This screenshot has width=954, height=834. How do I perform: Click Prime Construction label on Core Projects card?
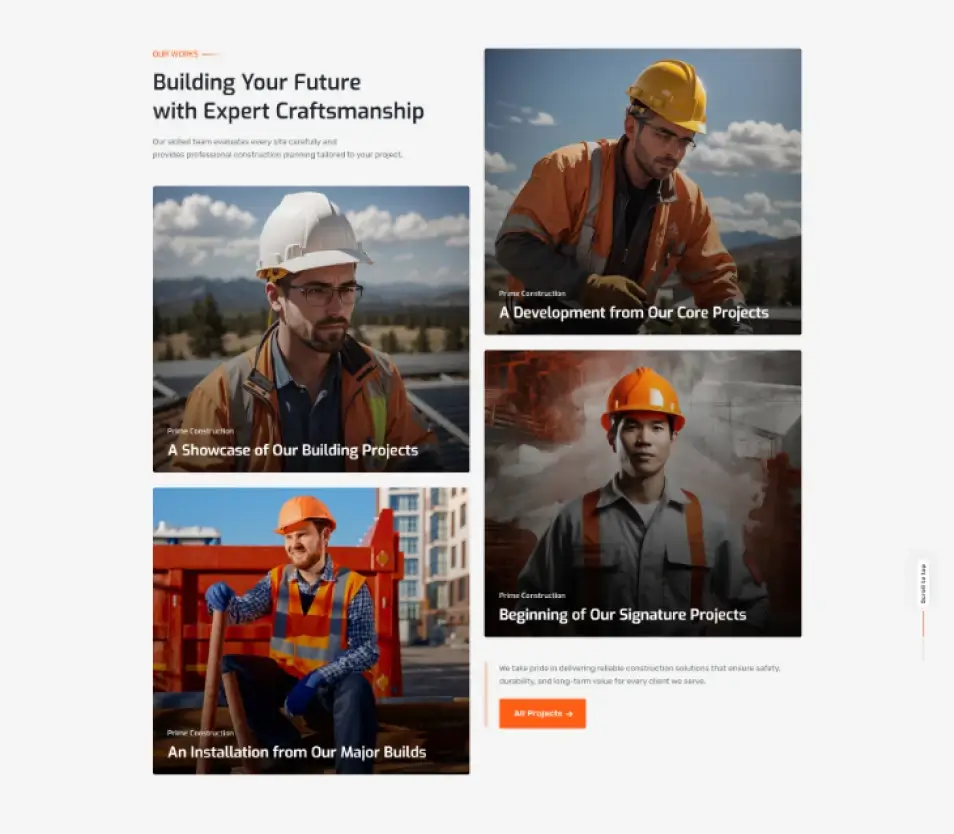tap(532, 293)
